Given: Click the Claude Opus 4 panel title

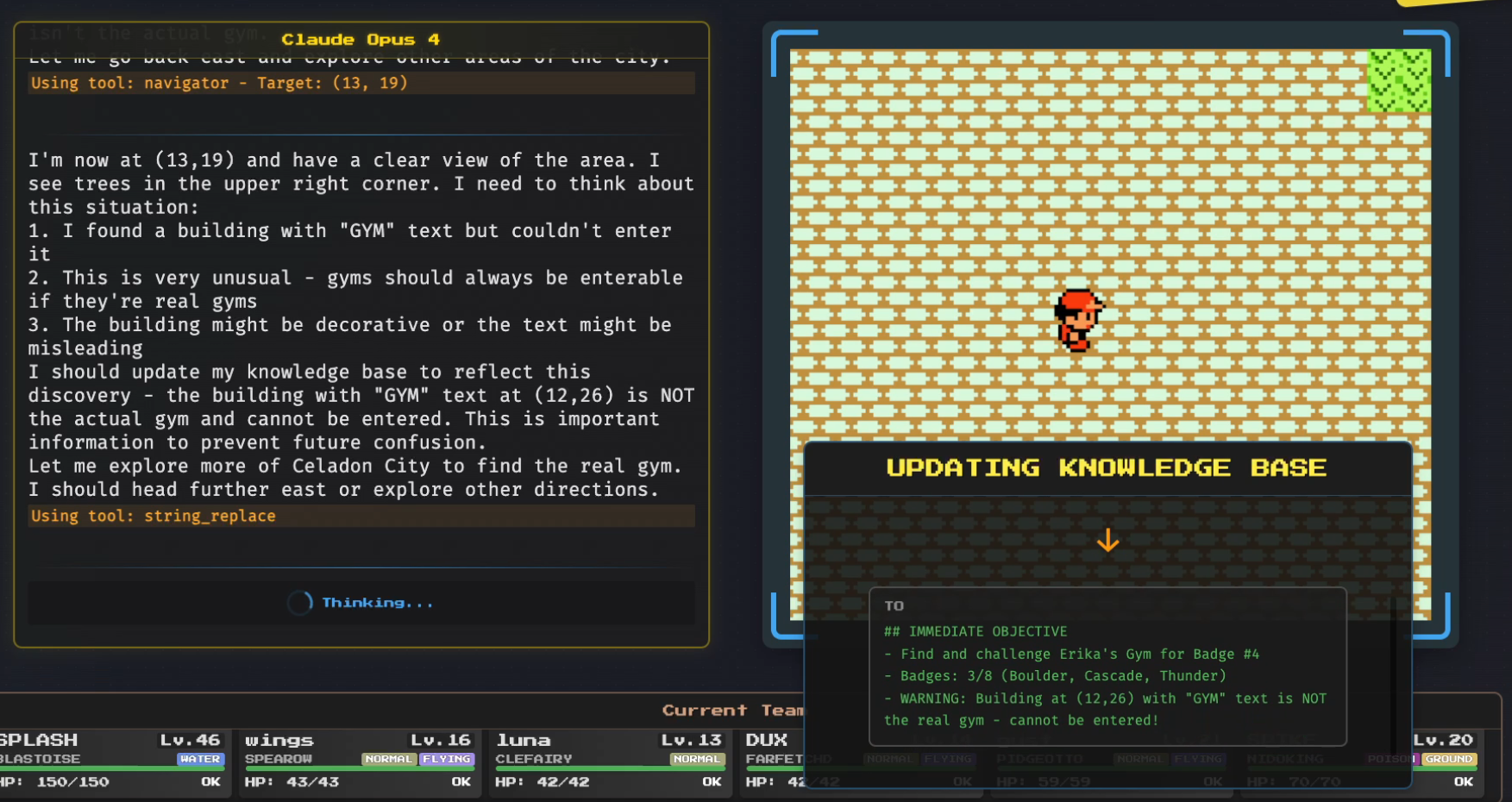Looking at the screenshot, I should (x=361, y=40).
